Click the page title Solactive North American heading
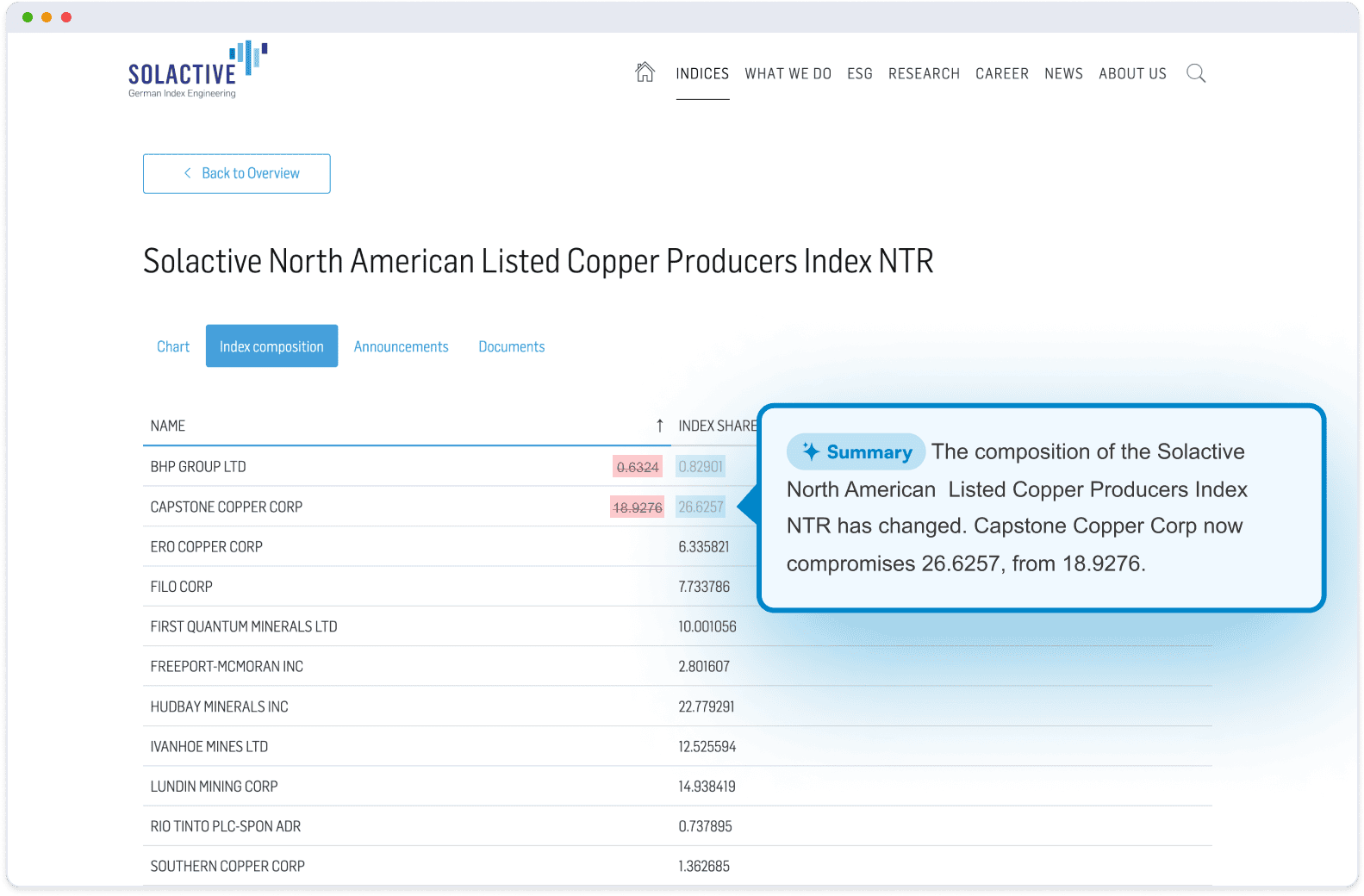The width and height of the screenshot is (1364, 896). (x=539, y=261)
